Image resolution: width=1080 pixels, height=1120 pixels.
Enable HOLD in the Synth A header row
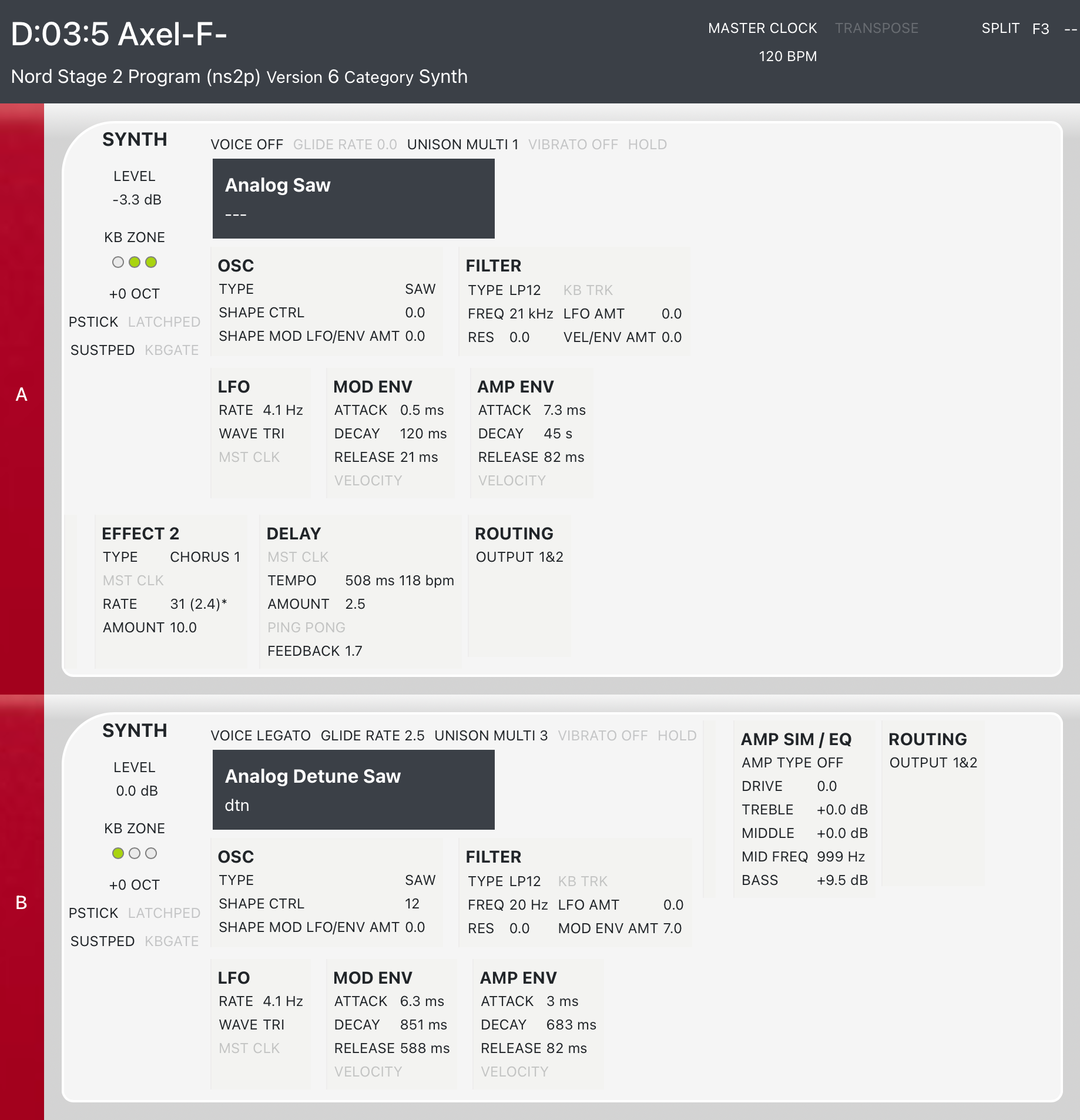pos(647,145)
